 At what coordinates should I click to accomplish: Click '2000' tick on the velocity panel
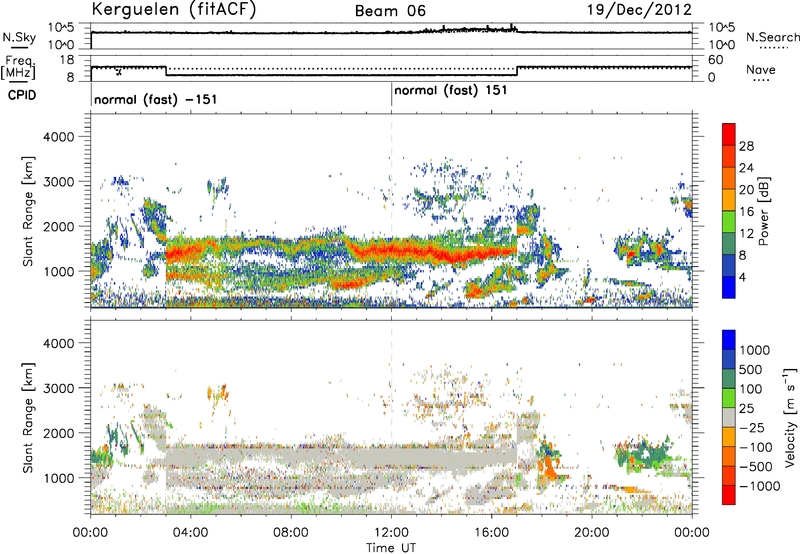58,433
